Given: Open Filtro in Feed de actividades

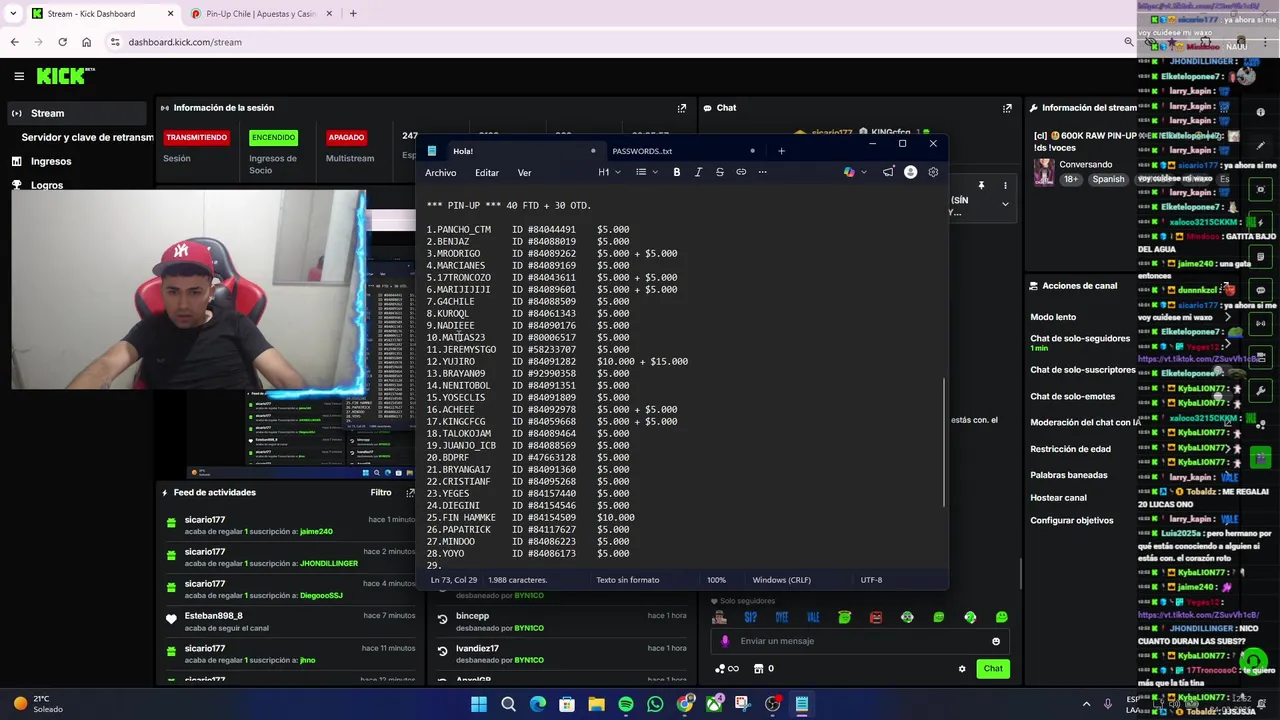Looking at the screenshot, I should point(381,492).
